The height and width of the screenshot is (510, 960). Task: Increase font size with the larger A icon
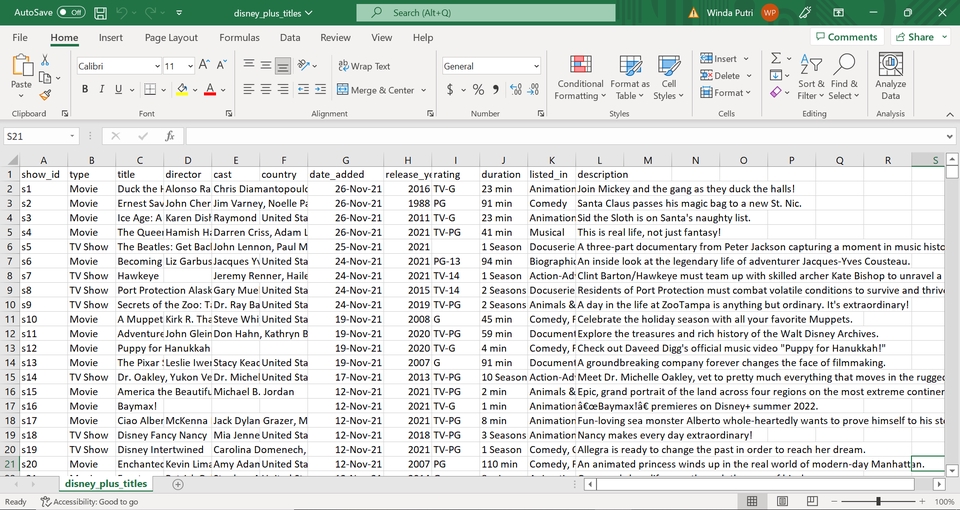[x=205, y=66]
